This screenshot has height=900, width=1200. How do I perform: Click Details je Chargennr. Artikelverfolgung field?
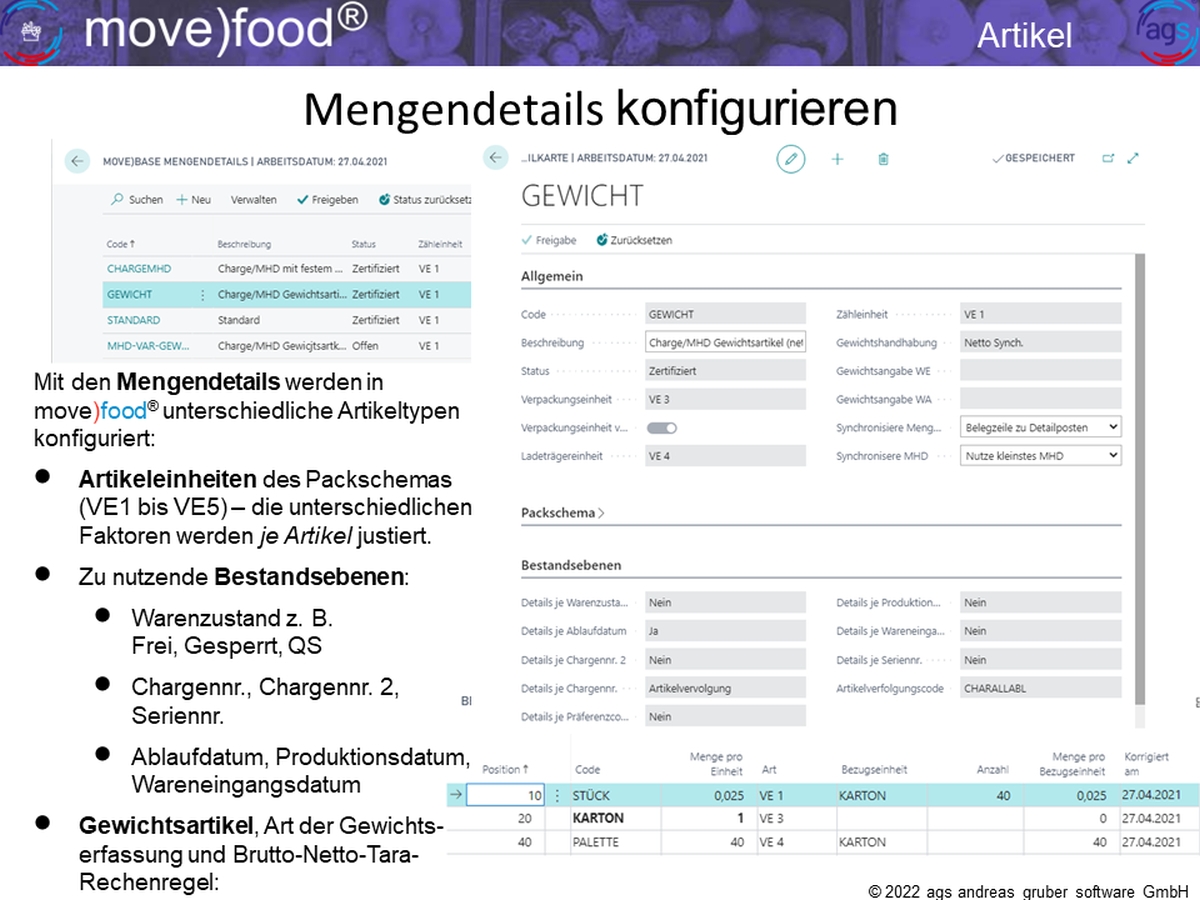(x=726, y=688)
